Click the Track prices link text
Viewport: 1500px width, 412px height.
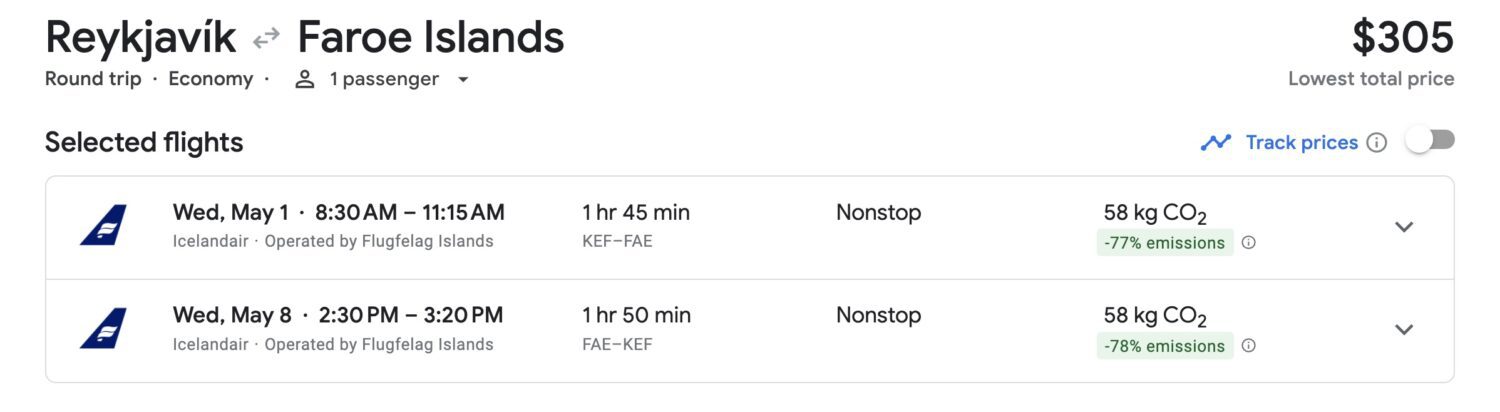click(x=1301, y=143)
